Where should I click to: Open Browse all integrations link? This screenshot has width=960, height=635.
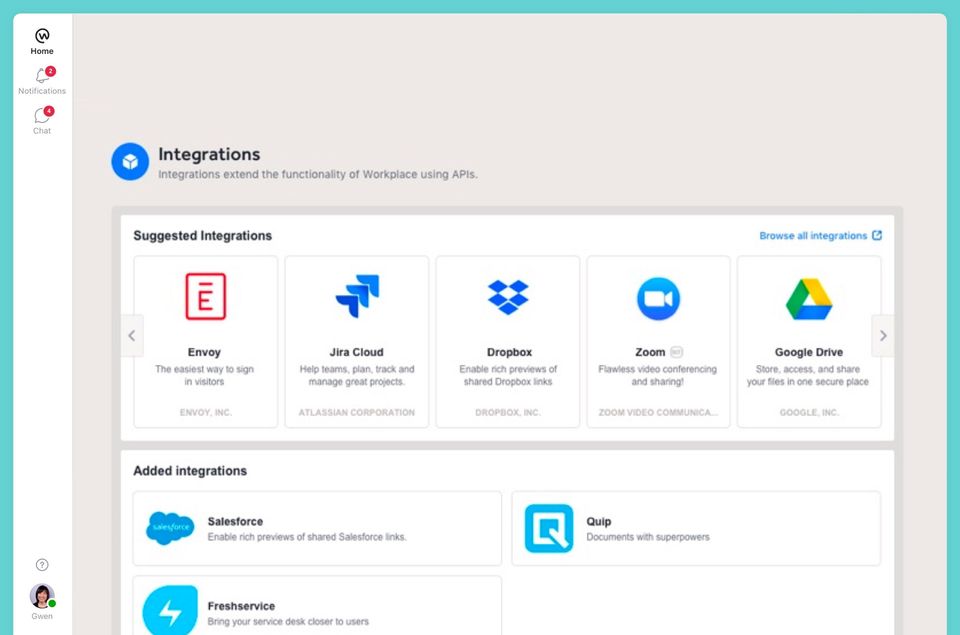coord(813,236)
